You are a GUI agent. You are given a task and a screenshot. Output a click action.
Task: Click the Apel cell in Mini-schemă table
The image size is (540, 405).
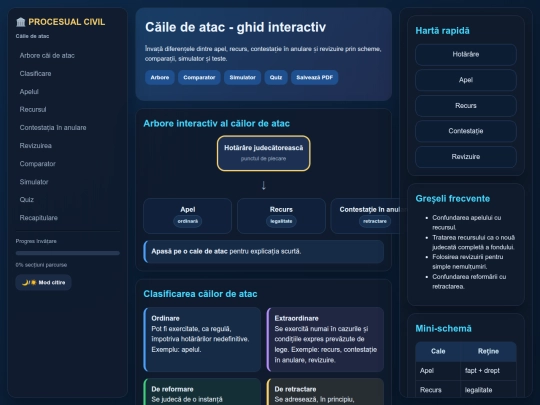(x=438, y=371)
